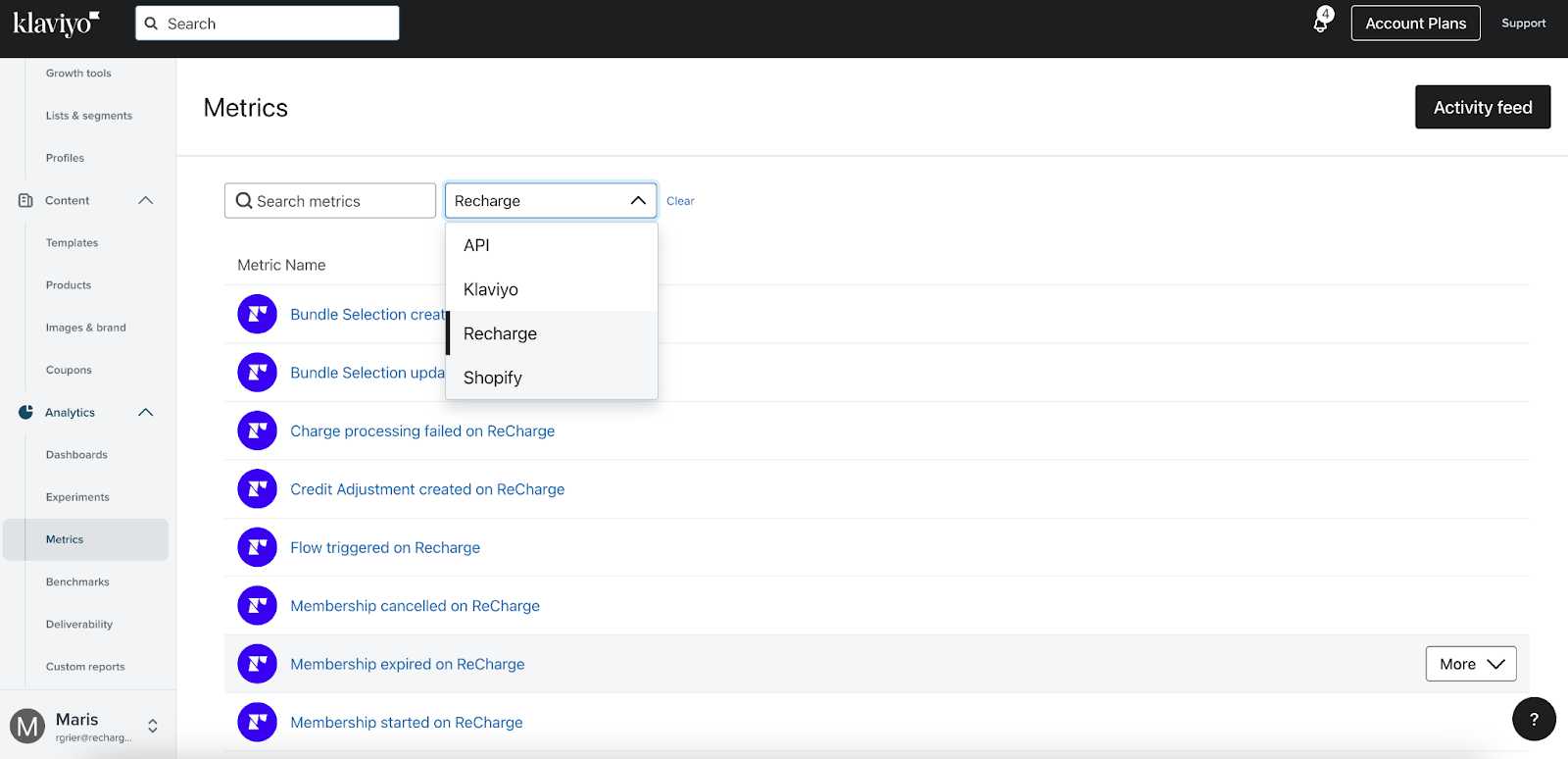
Task: Focus the Search metrics field
Action: pos(330,200)
